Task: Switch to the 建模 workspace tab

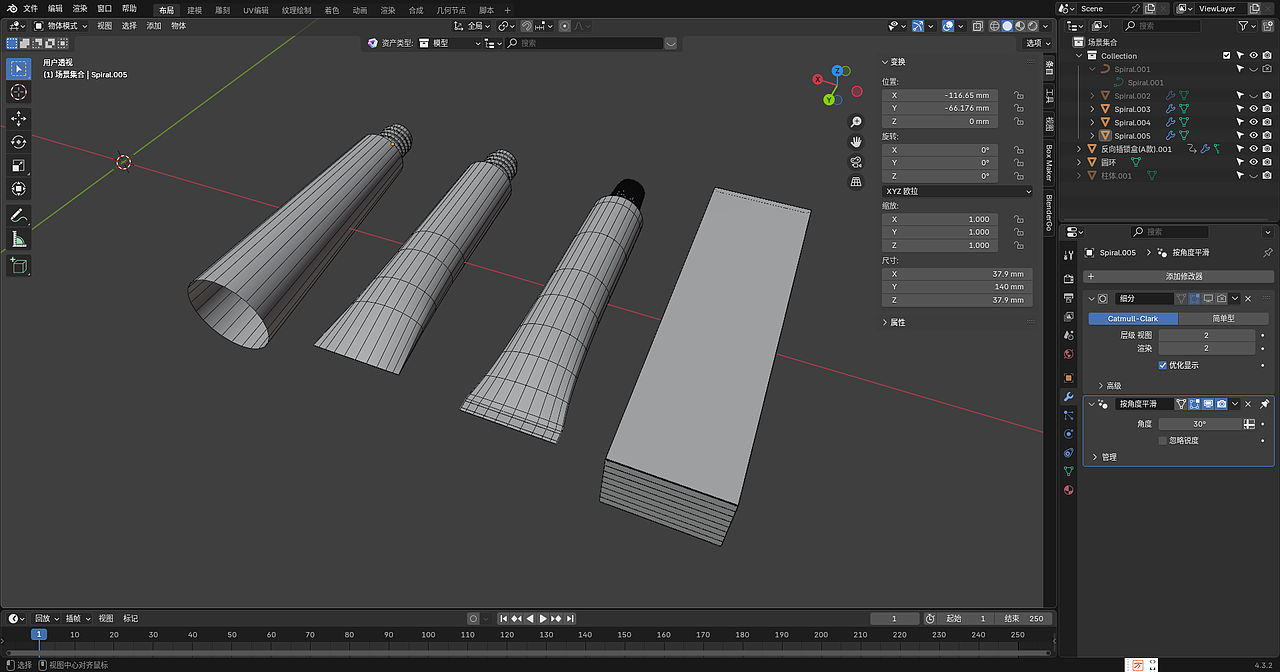Action: (194, 9)
